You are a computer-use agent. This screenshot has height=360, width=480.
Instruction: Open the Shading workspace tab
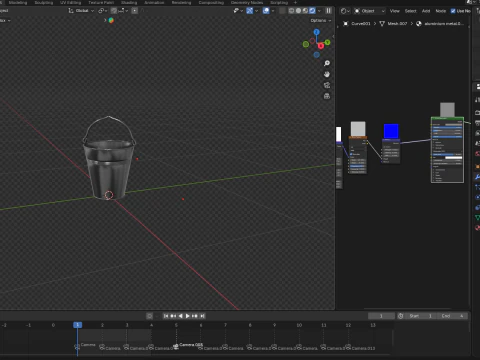(129, 2)
